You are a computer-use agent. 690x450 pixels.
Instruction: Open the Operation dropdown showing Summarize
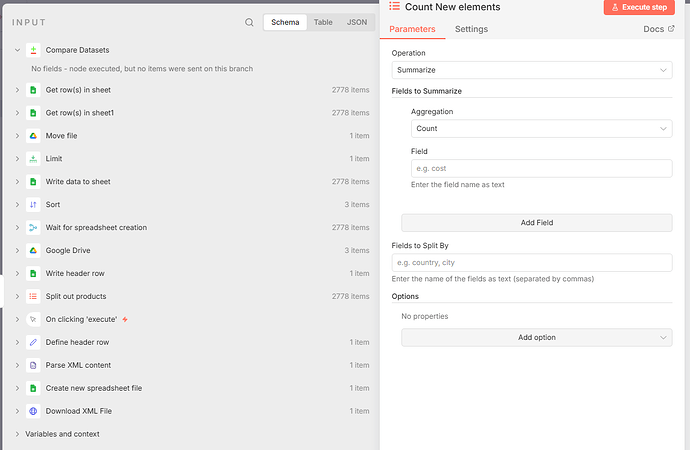point(531,70)
